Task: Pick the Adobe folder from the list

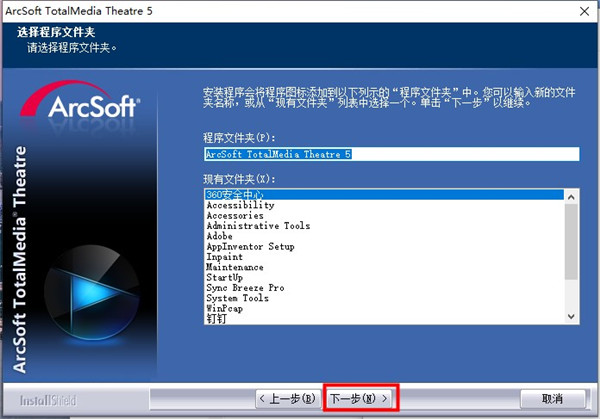Action: [x=219, y=236]
